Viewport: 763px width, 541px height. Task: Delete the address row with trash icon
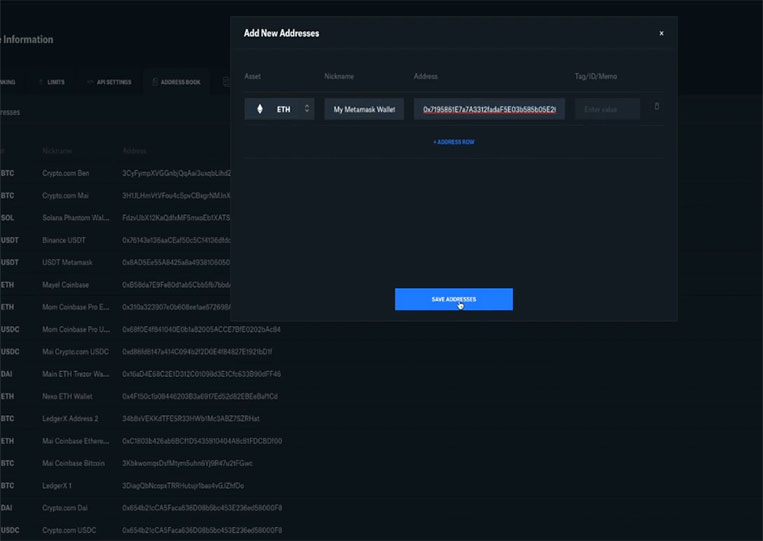pyautogui.click(x=656, y=106)
